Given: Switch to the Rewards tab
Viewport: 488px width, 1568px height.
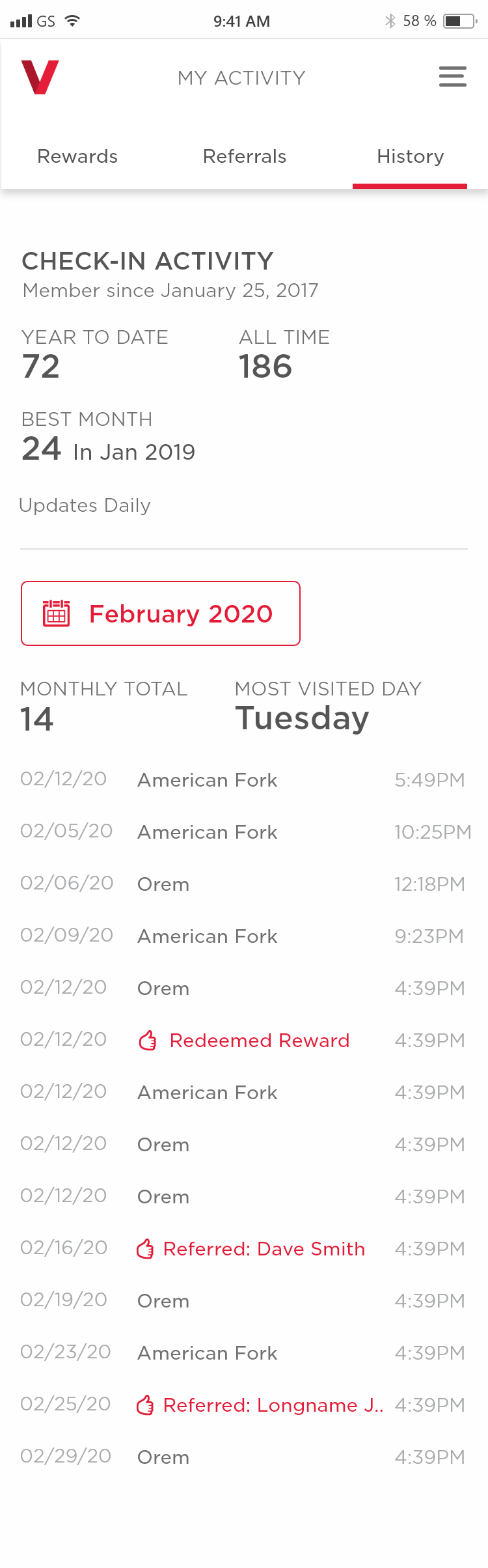Looking at the screenshot, I should [77, 156].
